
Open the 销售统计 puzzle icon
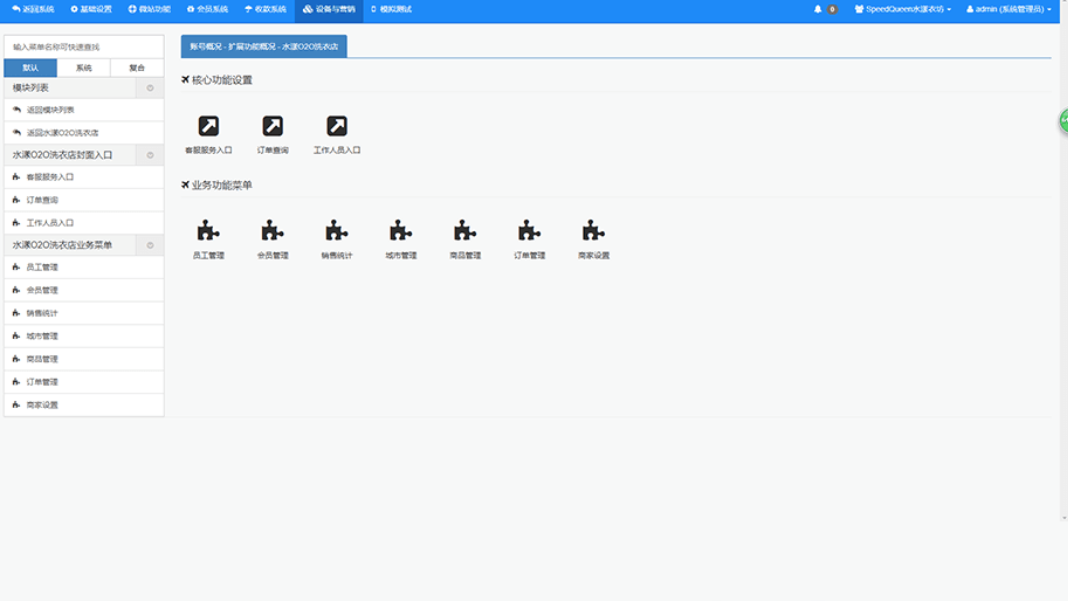coord(336,231)
